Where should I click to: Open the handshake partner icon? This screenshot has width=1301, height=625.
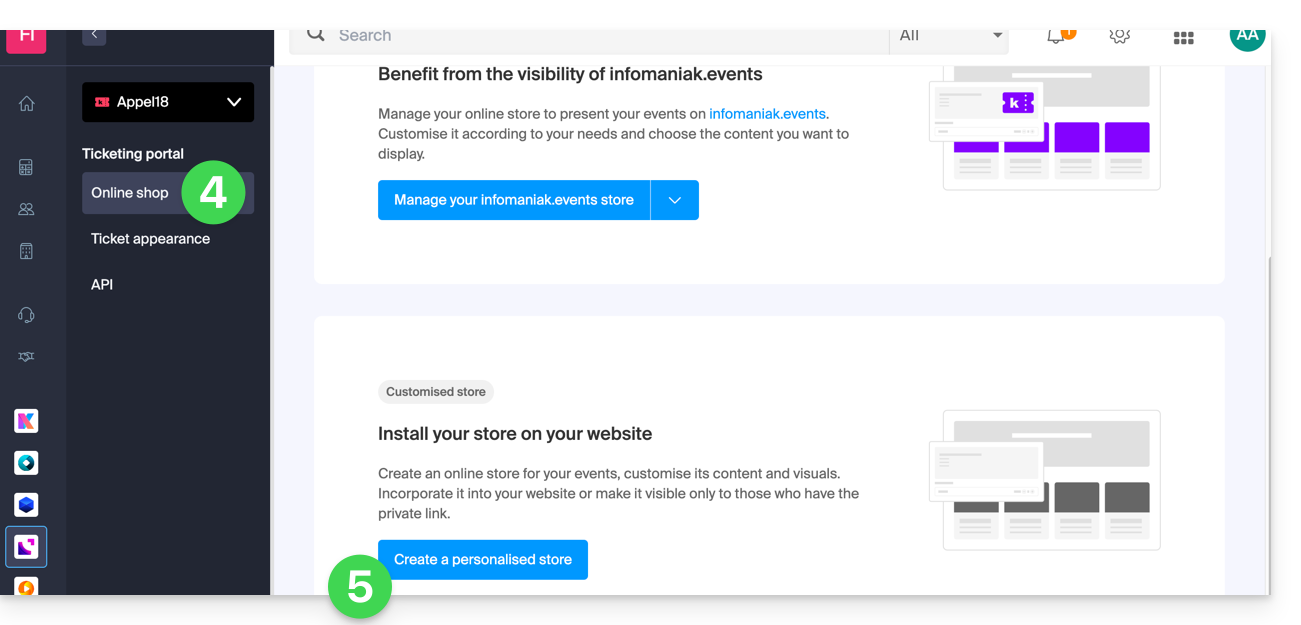point(27,357)
